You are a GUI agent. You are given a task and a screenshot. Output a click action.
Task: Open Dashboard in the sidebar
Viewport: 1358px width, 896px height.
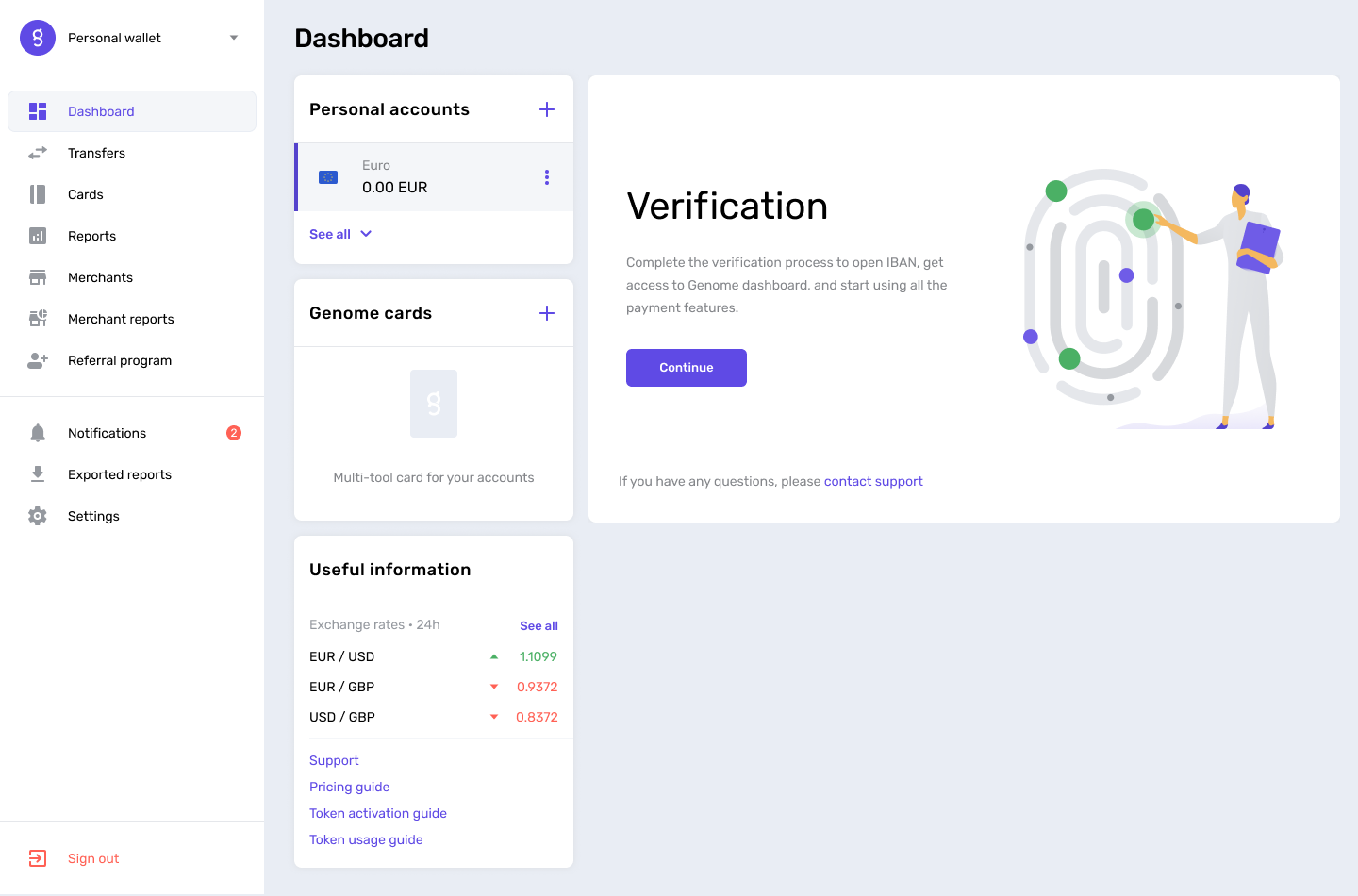132,111
